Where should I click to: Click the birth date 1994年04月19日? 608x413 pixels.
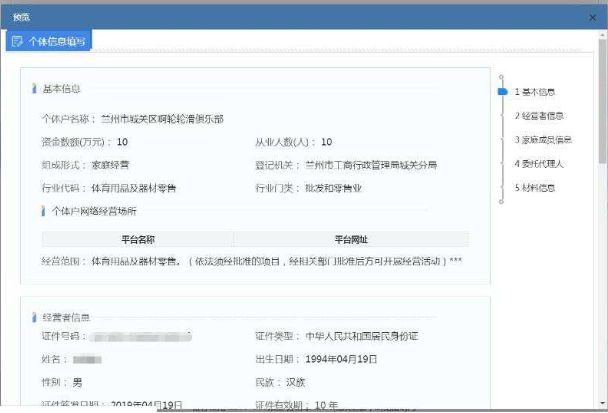(x=341, y=359)
